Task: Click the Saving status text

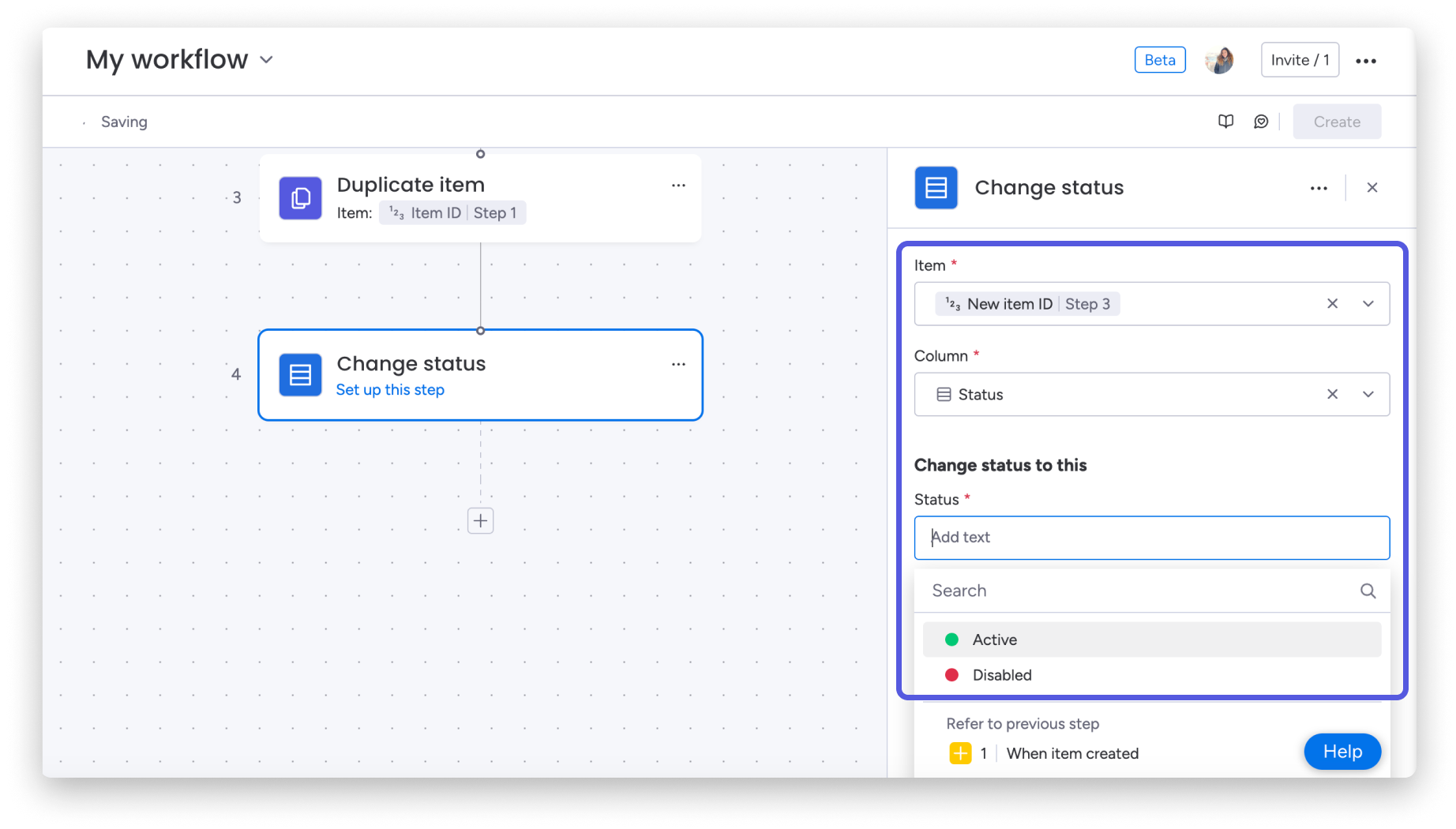Action: point(124,122)
